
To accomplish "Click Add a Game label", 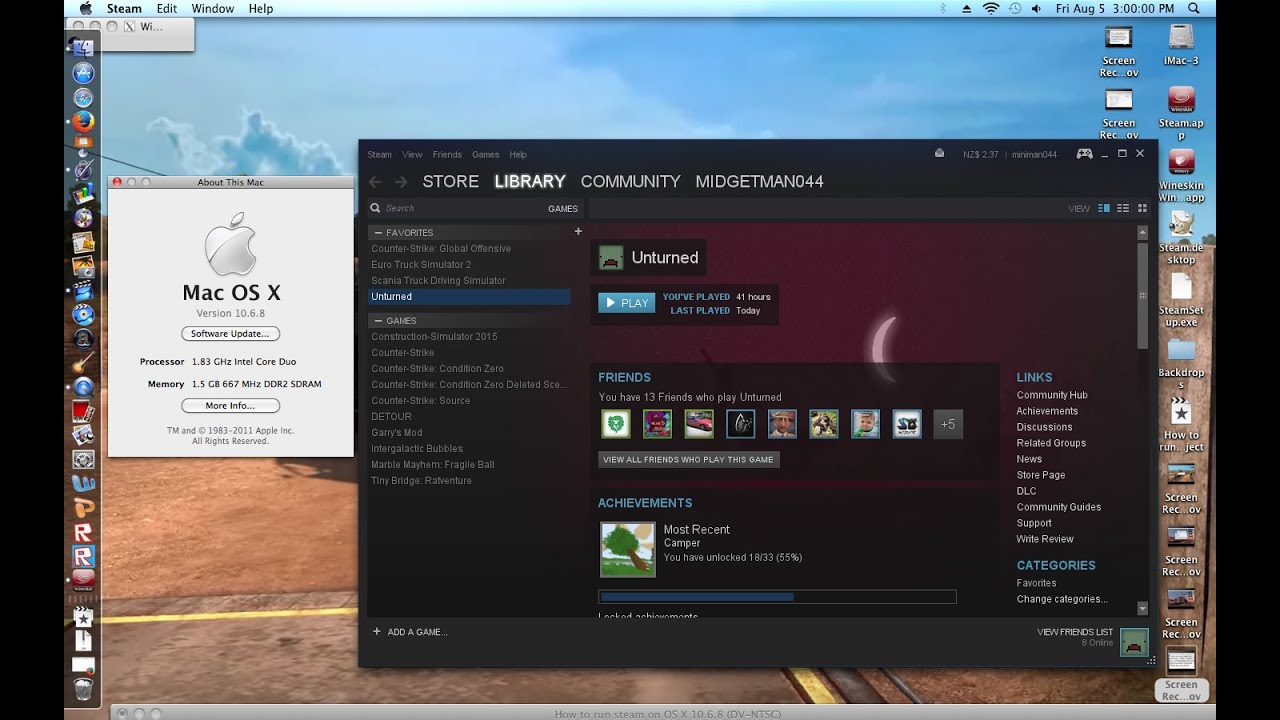I will 417,632.
